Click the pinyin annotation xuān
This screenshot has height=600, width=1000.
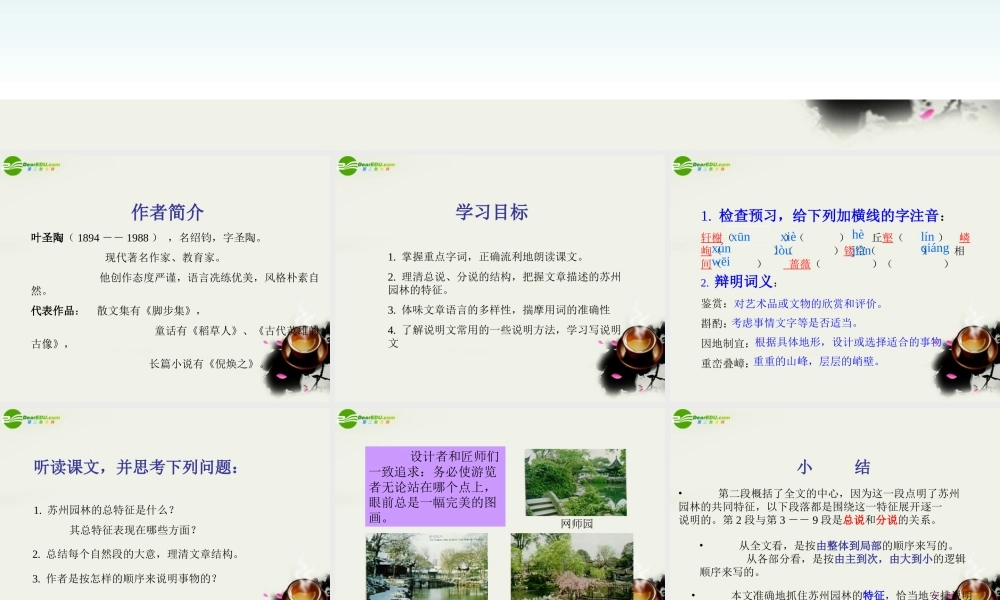740,237
